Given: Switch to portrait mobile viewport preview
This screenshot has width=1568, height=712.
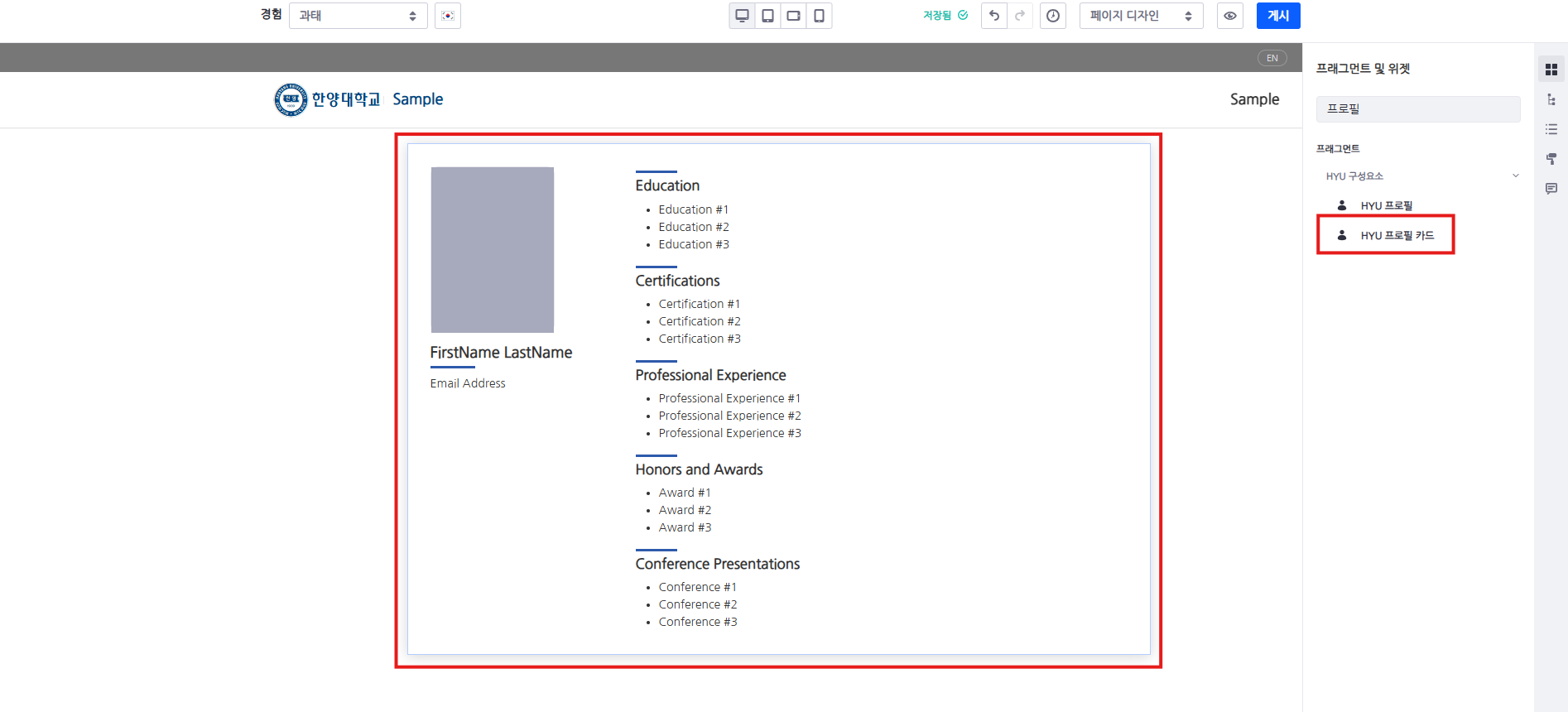Looking at the screenshot, I should (819, 16).
